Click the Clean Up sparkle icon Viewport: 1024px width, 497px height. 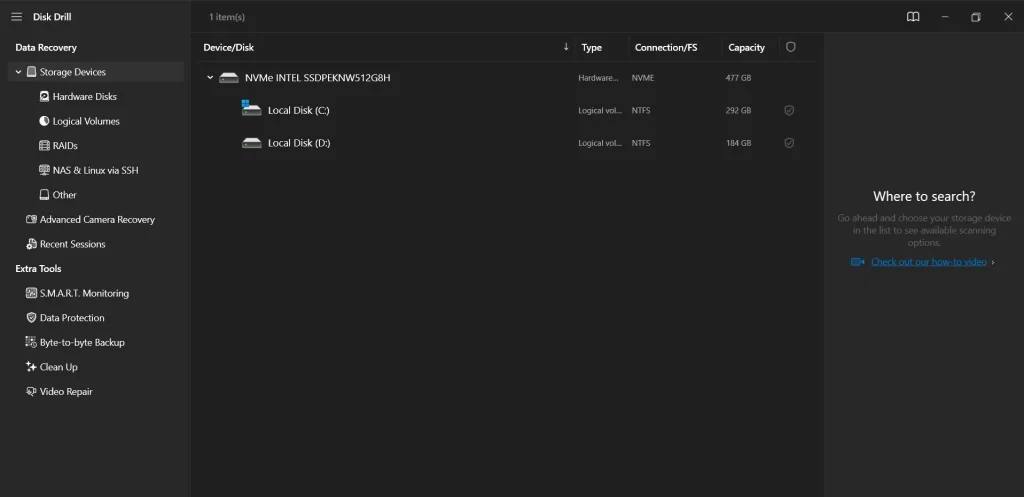[31, 367]
